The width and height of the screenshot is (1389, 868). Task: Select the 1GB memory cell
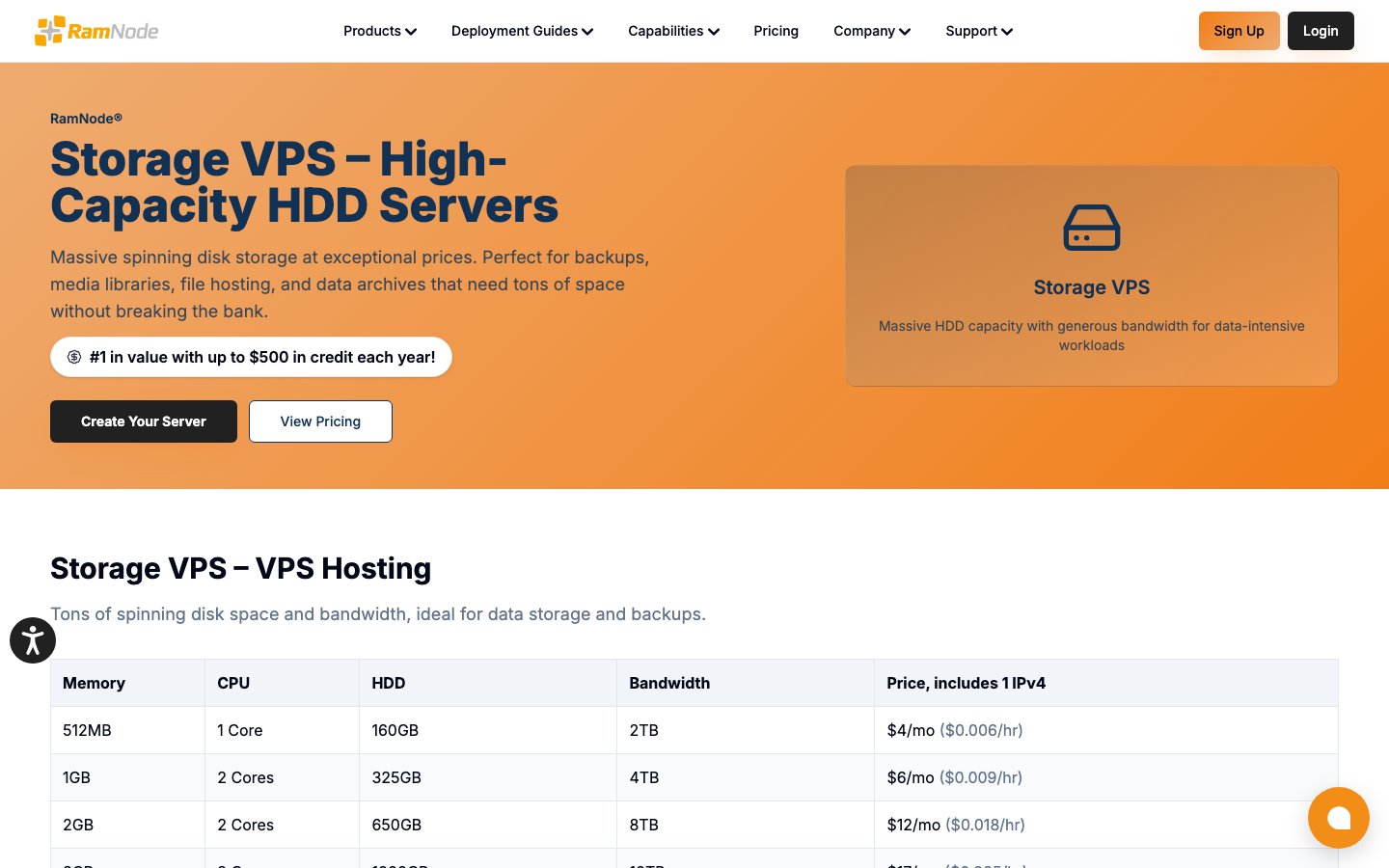[x=127, y=777]
